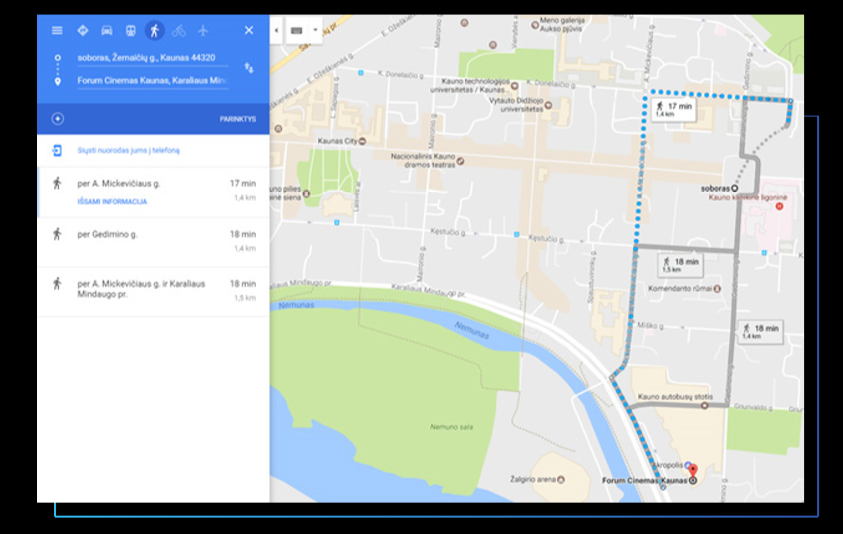Select route per A. Mickevičiaus g. ir Karaliaus Mindaugo pr.
This screenshot has height=534, width=843.
tap(153, 292)
